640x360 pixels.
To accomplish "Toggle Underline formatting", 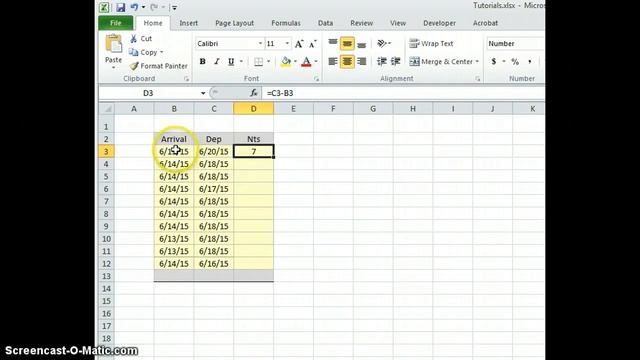I will pos(231,62).
